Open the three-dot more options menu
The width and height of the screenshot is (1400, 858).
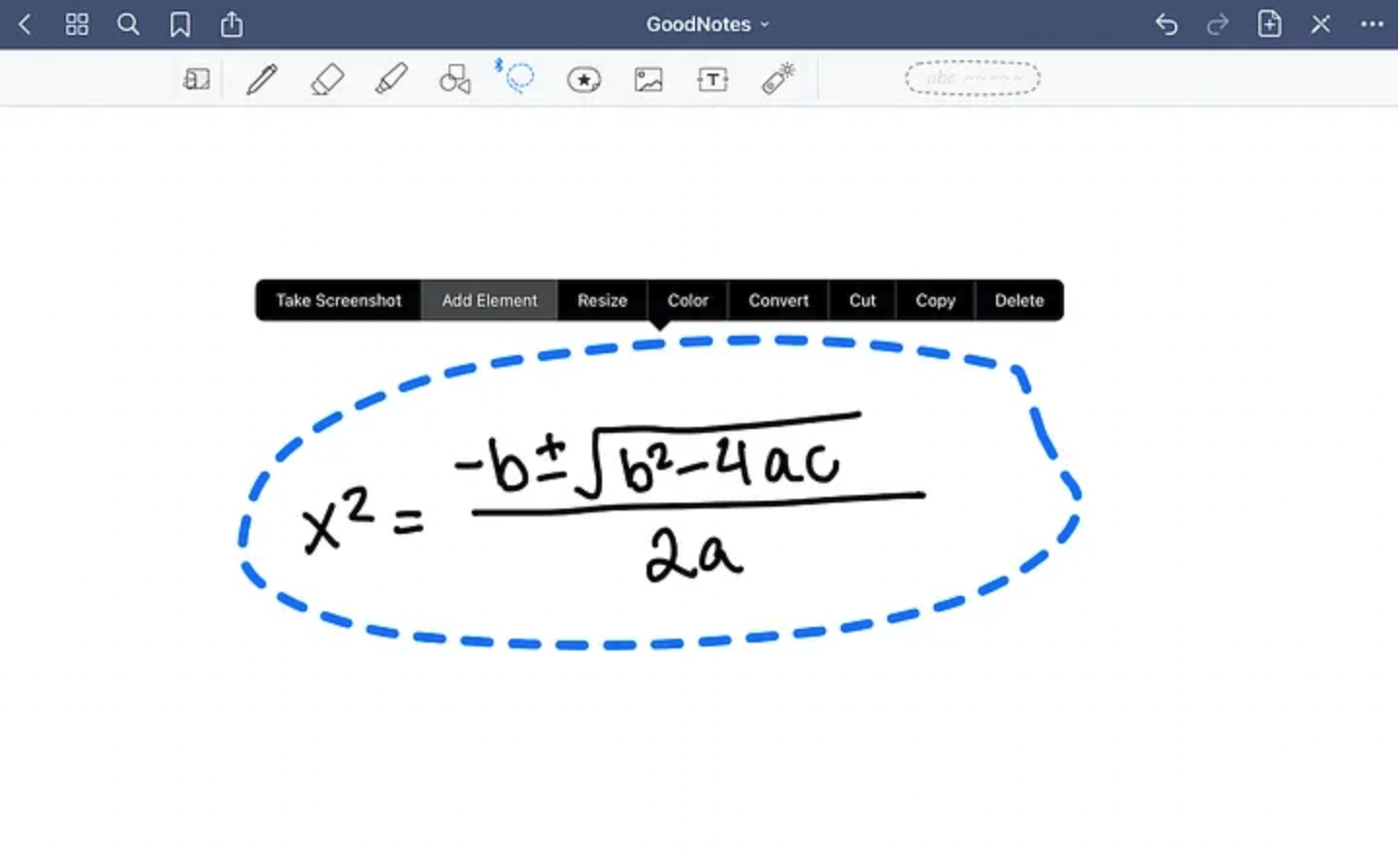[1371, 24]
